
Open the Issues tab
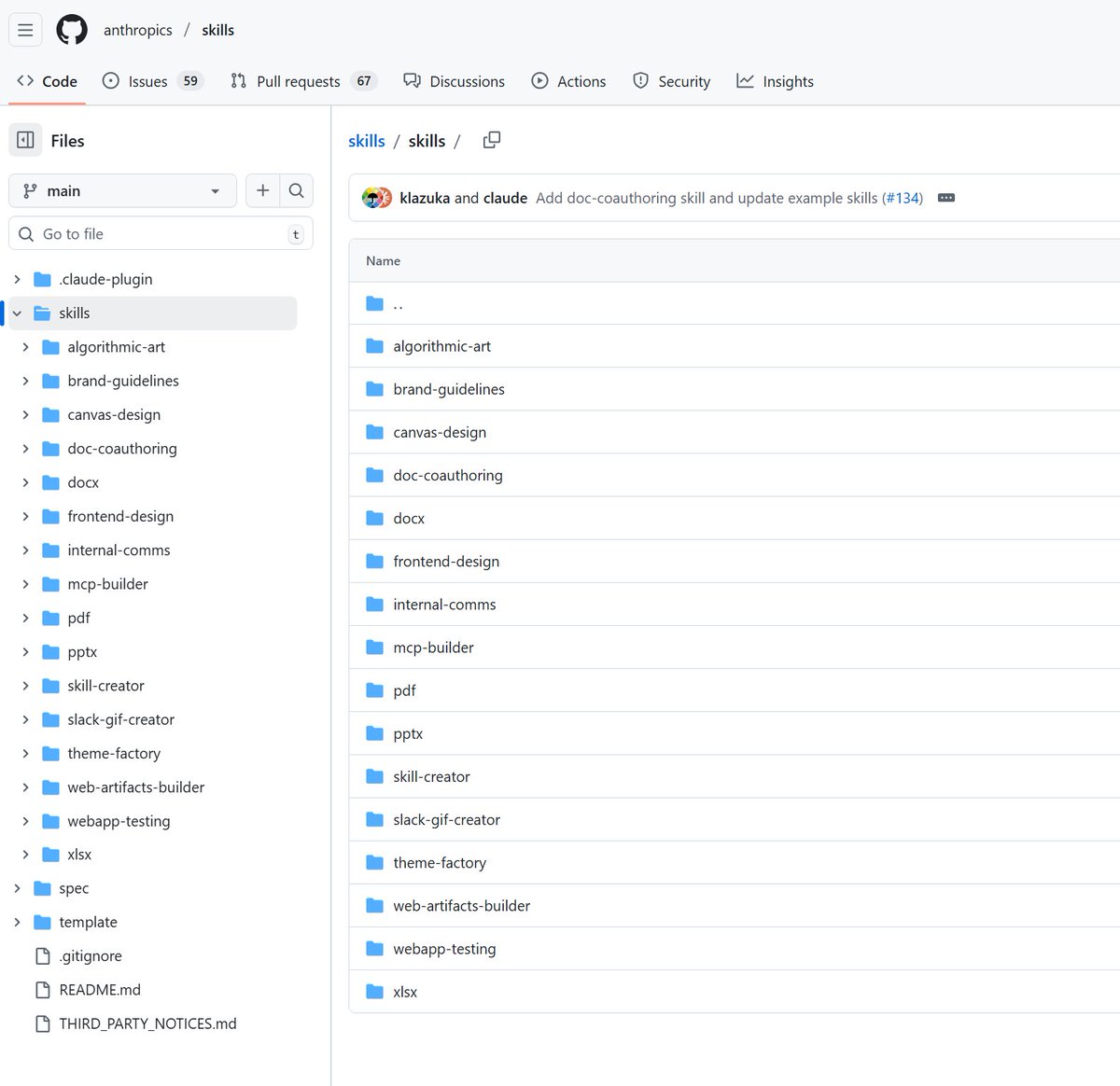(x=152, y=81)
